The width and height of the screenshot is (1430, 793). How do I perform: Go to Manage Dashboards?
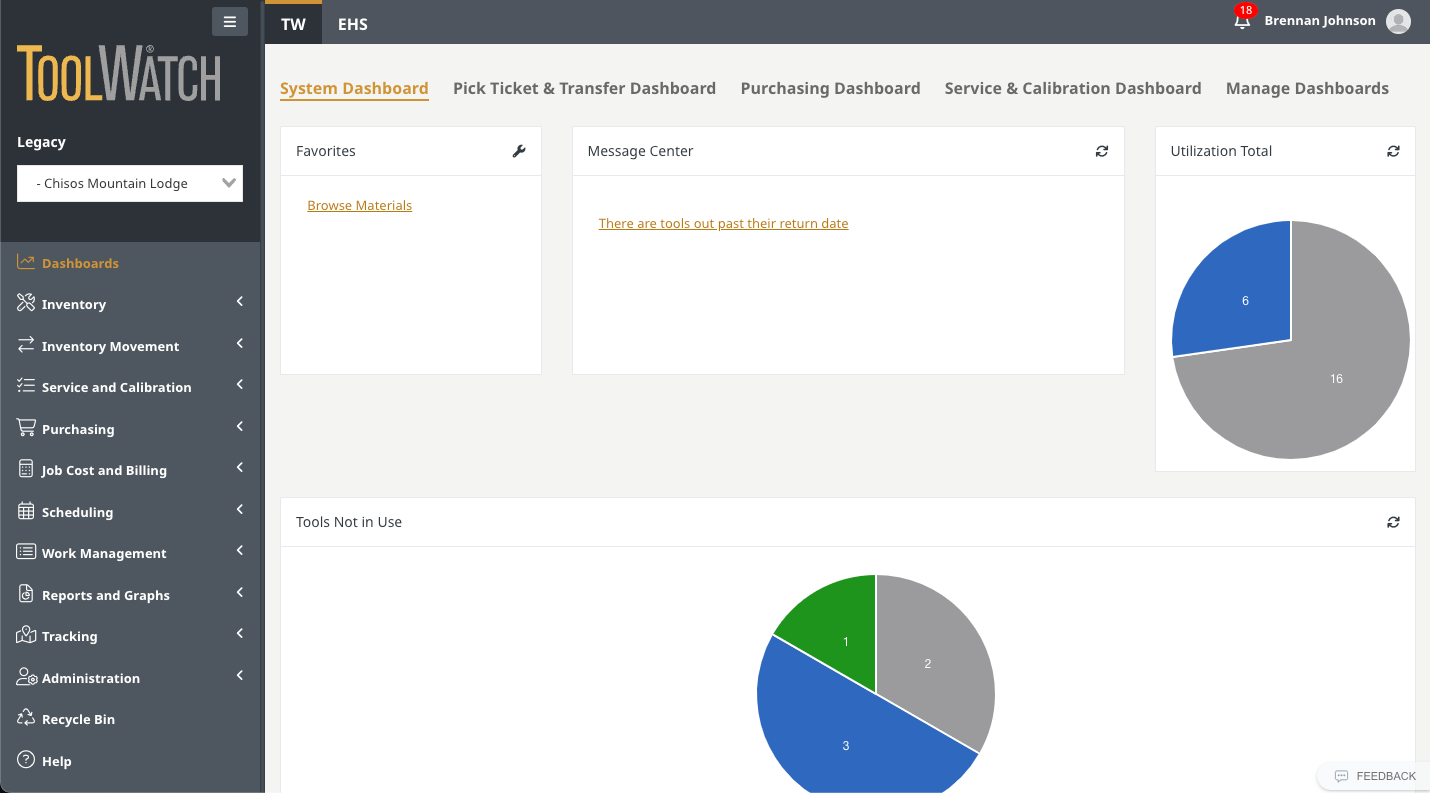(x=1307, y=88)
